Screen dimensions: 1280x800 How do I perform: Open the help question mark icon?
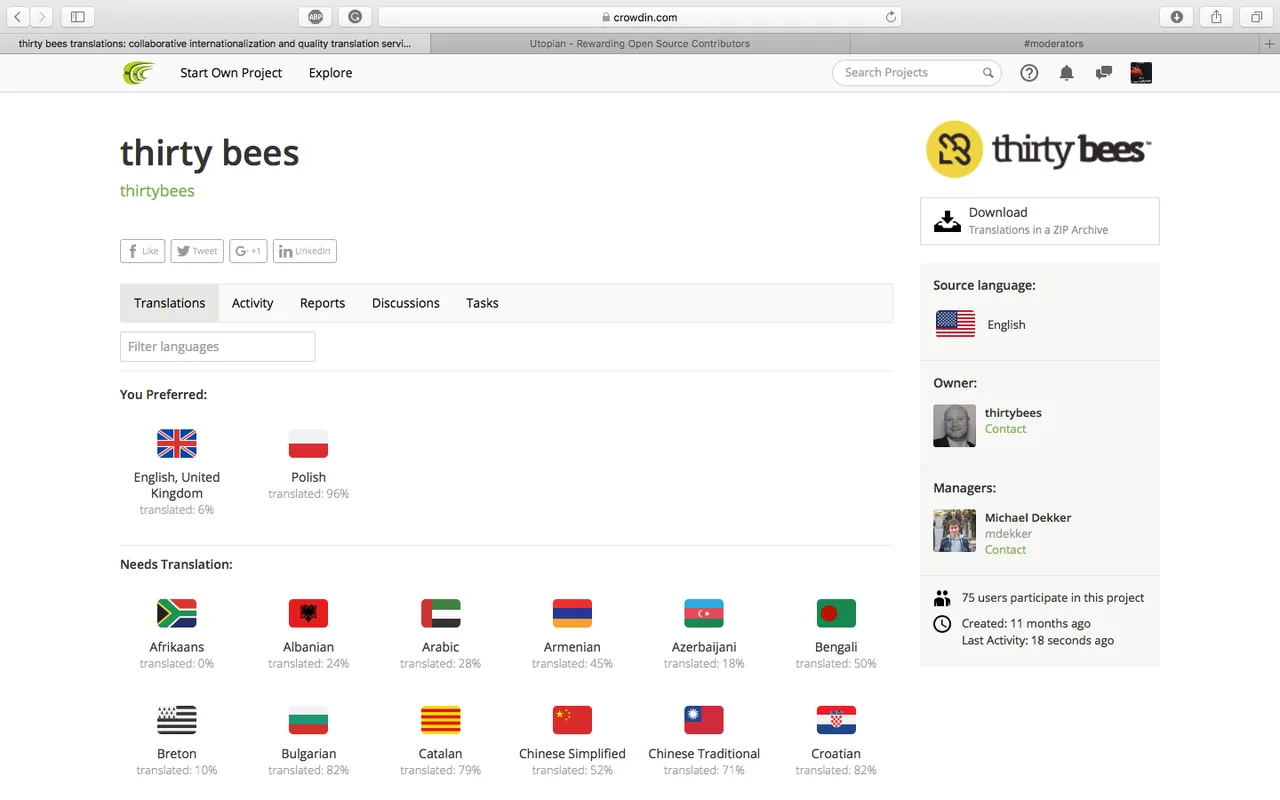point(1029,73)
